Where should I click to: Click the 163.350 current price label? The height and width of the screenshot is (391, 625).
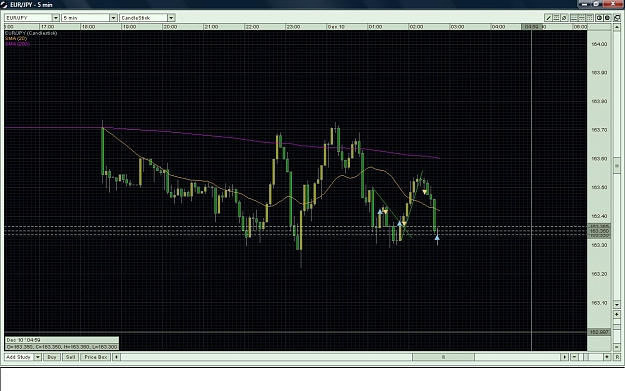599,231
